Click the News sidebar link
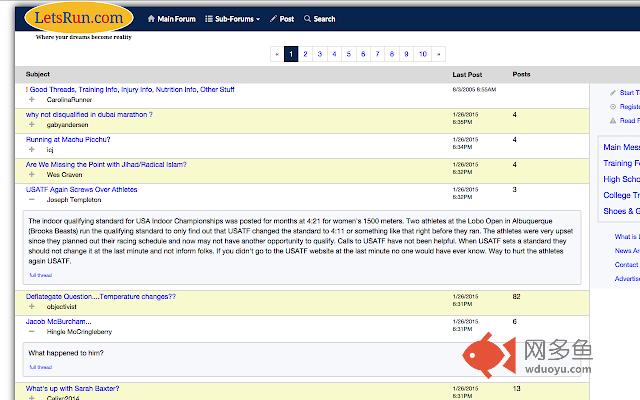 tap(627, 251)
